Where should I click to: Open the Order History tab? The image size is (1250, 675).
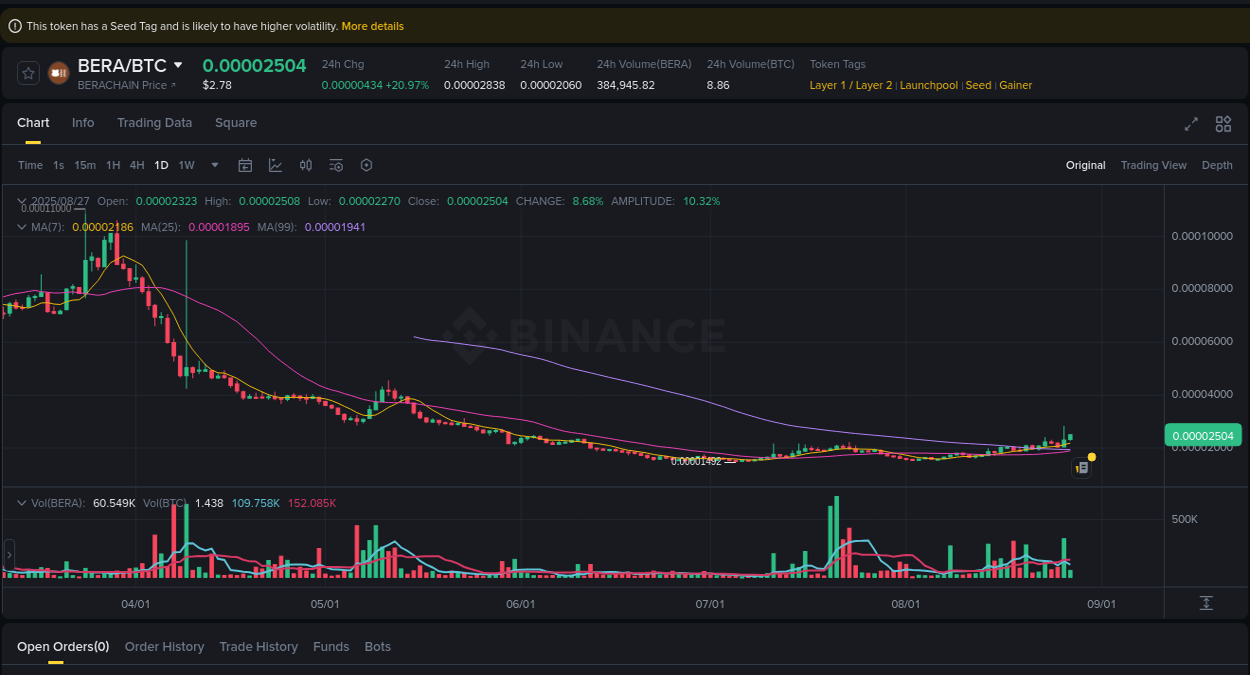click(164, 646)
